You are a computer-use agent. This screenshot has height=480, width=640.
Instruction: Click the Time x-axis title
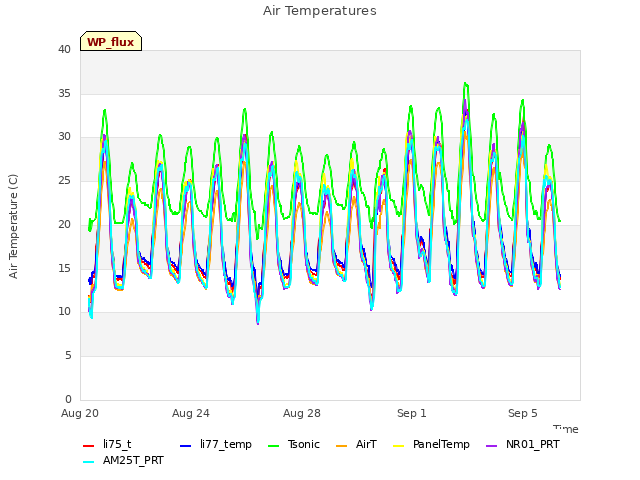point(566,429)
